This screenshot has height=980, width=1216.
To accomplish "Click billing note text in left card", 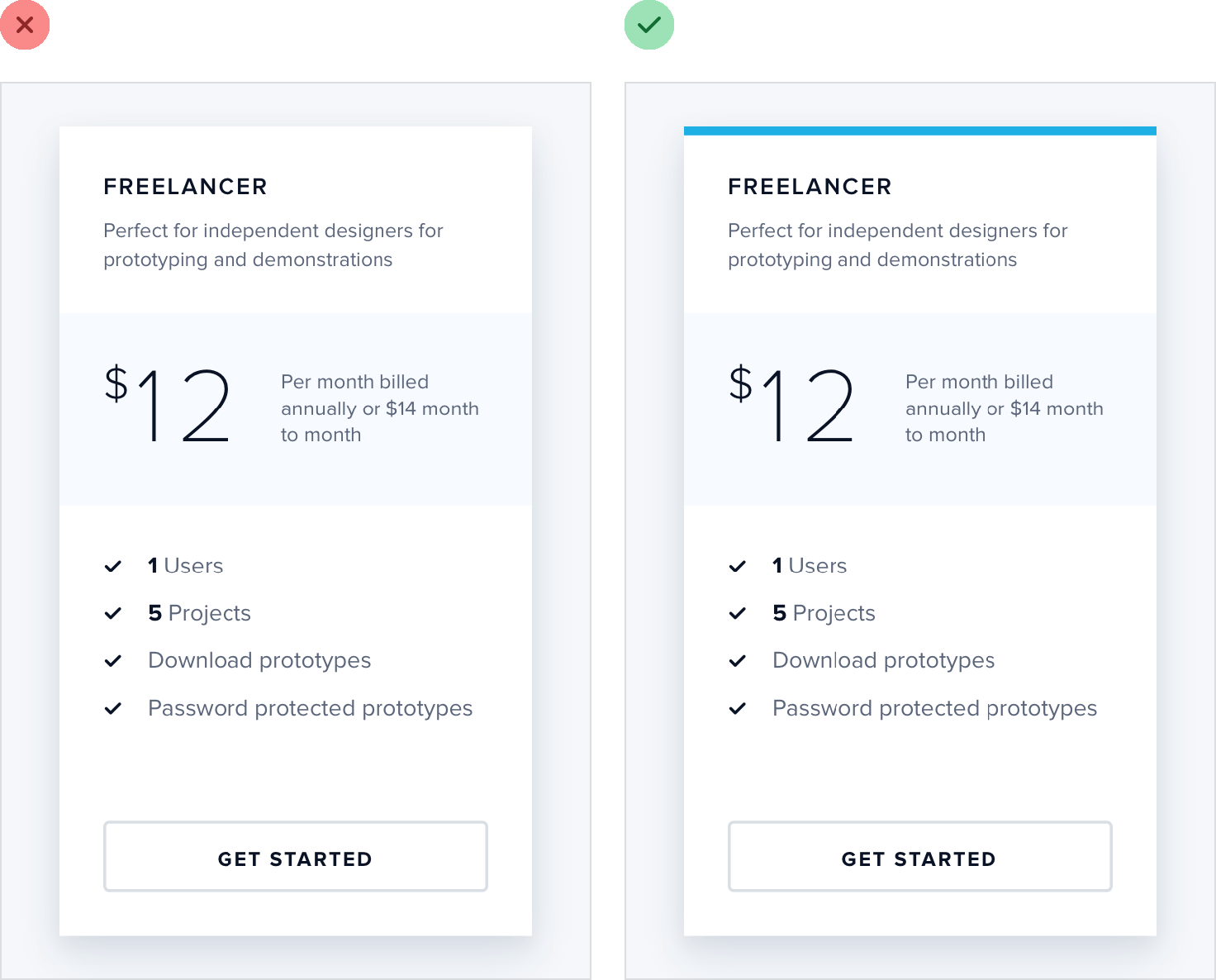I will 379,408.
